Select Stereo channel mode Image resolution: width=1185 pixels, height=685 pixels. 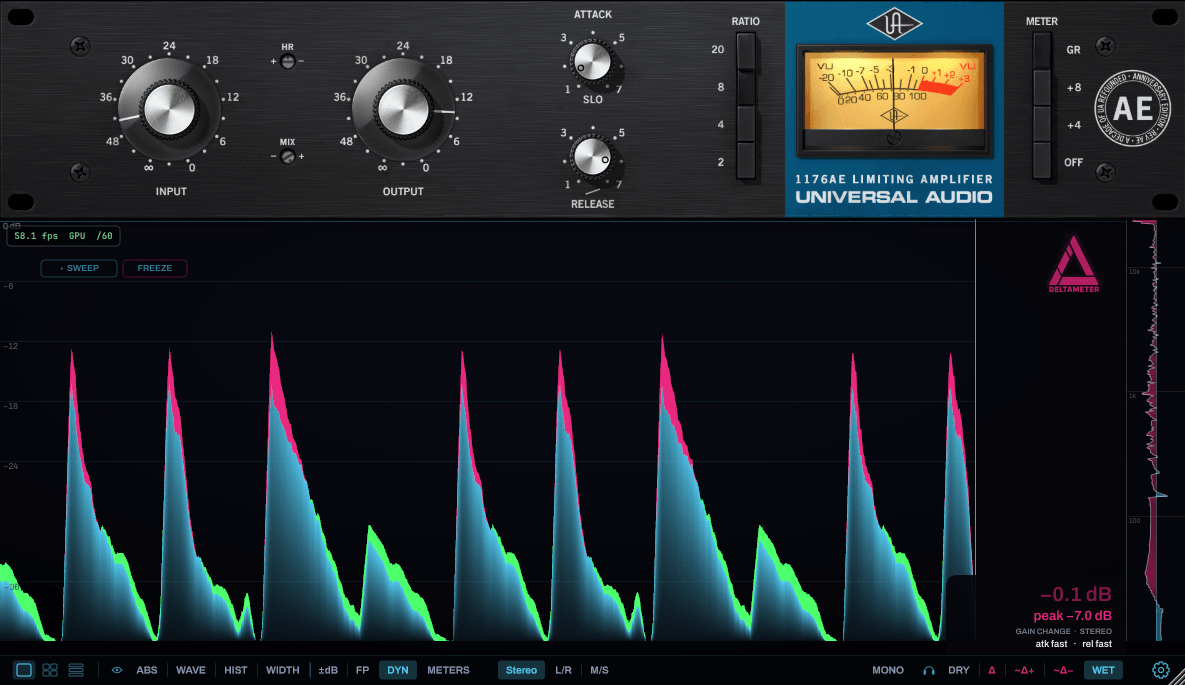(521, 670)
